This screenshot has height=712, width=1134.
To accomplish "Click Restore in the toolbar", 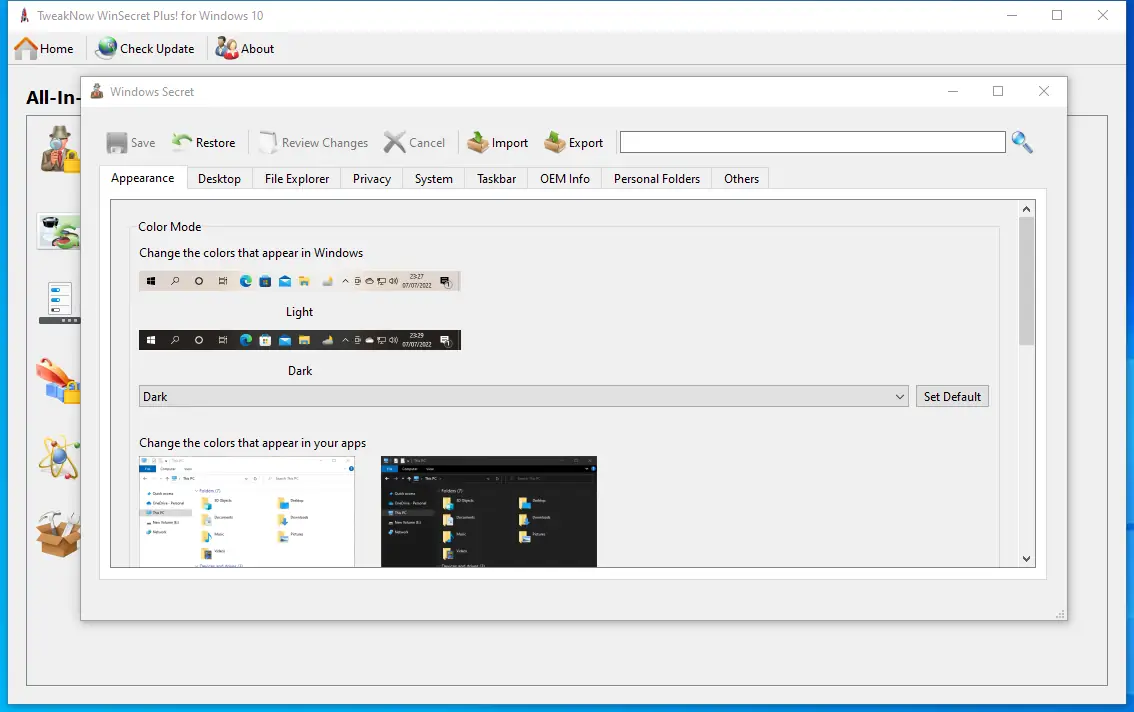I will 204,143.
